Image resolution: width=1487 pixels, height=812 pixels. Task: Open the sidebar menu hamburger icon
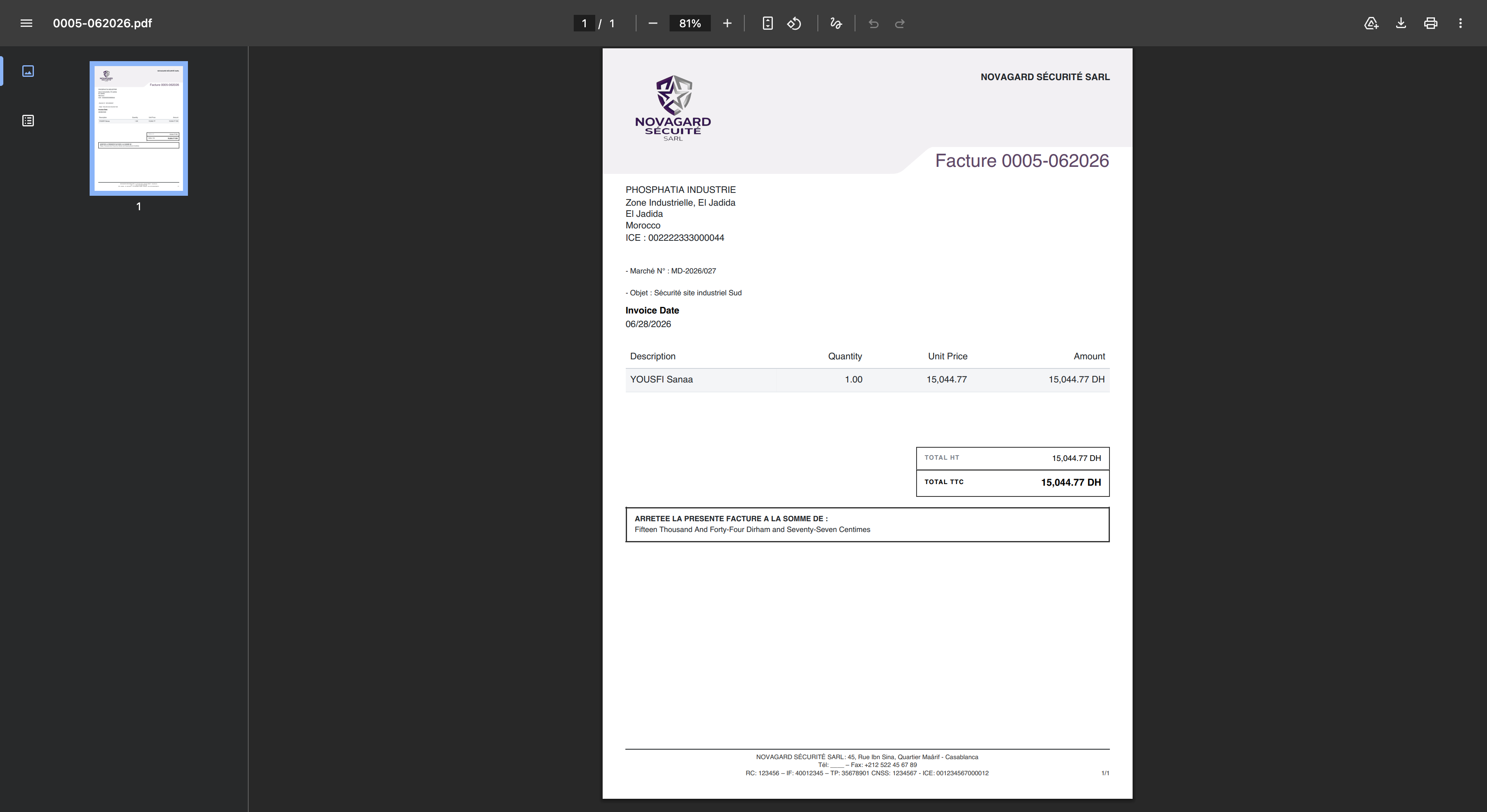pyautogui.click(x=26, y=23)
